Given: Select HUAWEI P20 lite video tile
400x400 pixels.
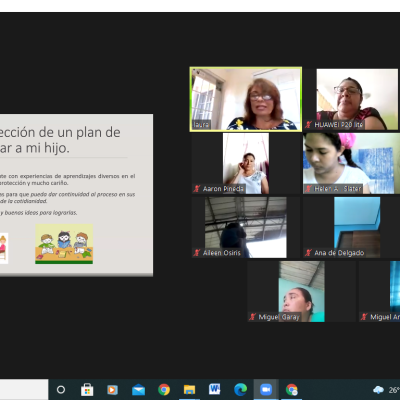Looking at the screenshot, I should pyautogui.click(x=351, y=99).
